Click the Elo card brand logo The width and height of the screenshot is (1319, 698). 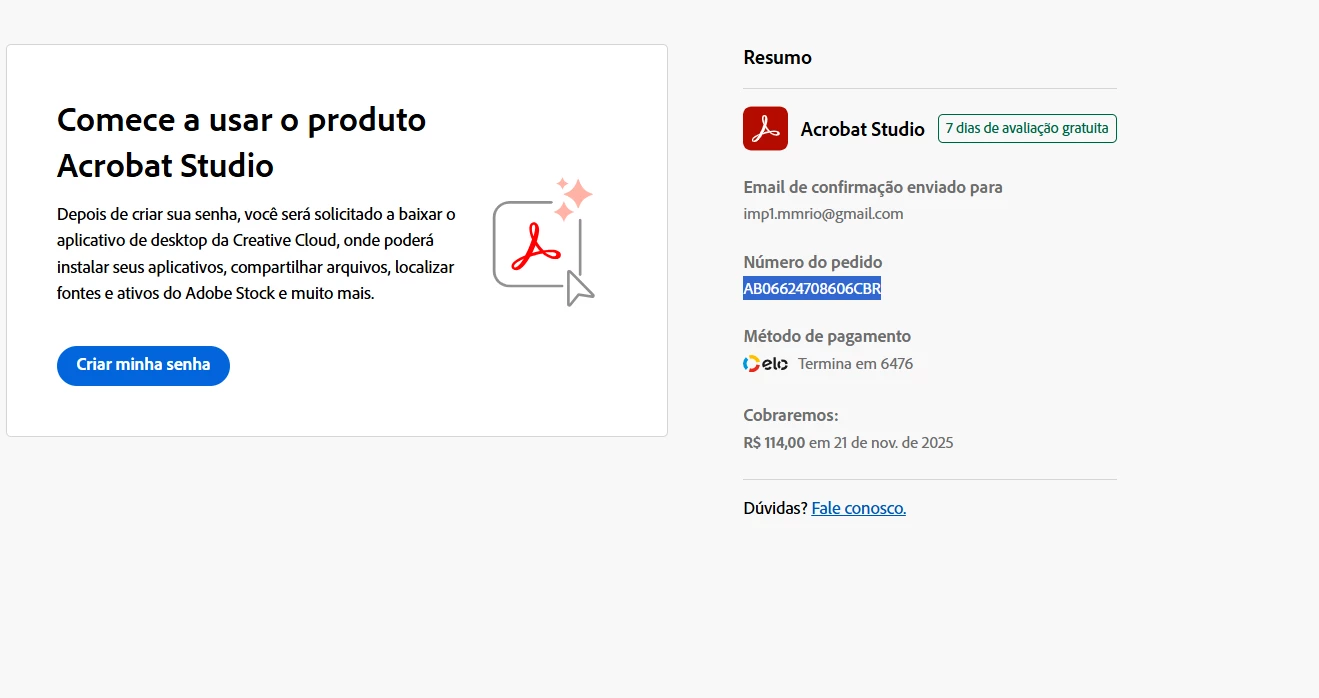tap(765, 364)
